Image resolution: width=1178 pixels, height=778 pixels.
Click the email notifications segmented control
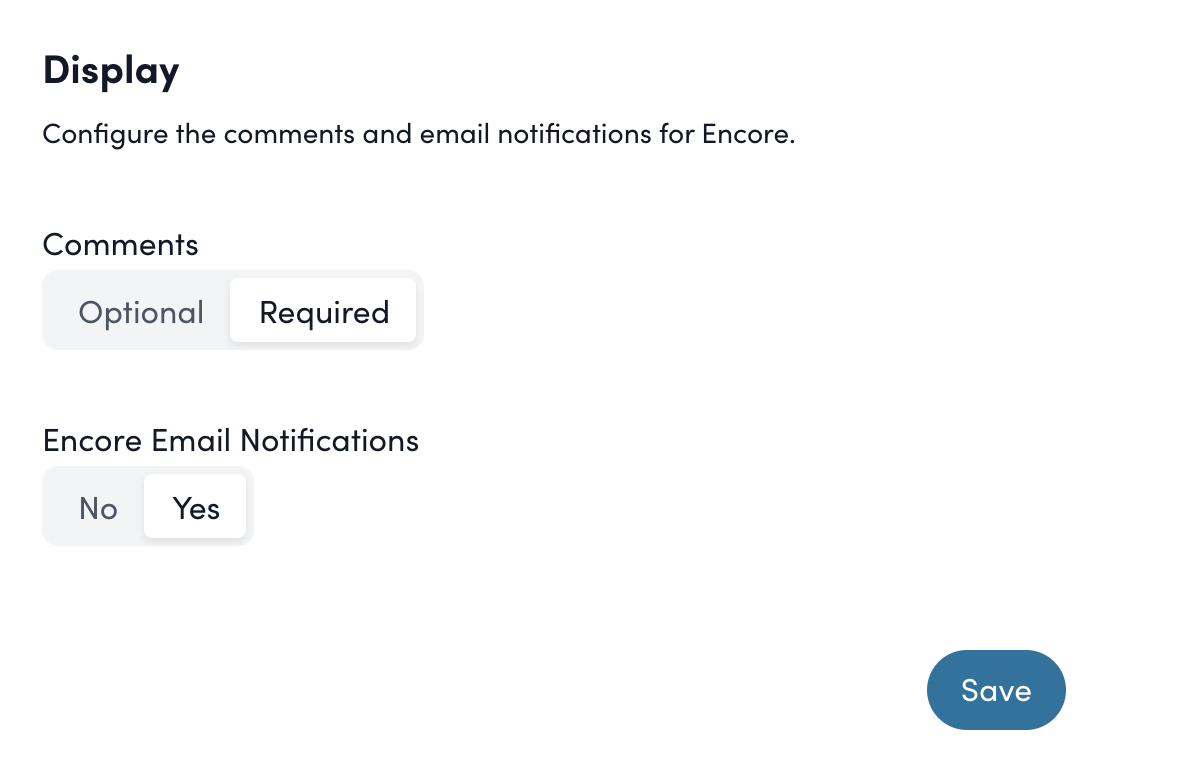147,506
